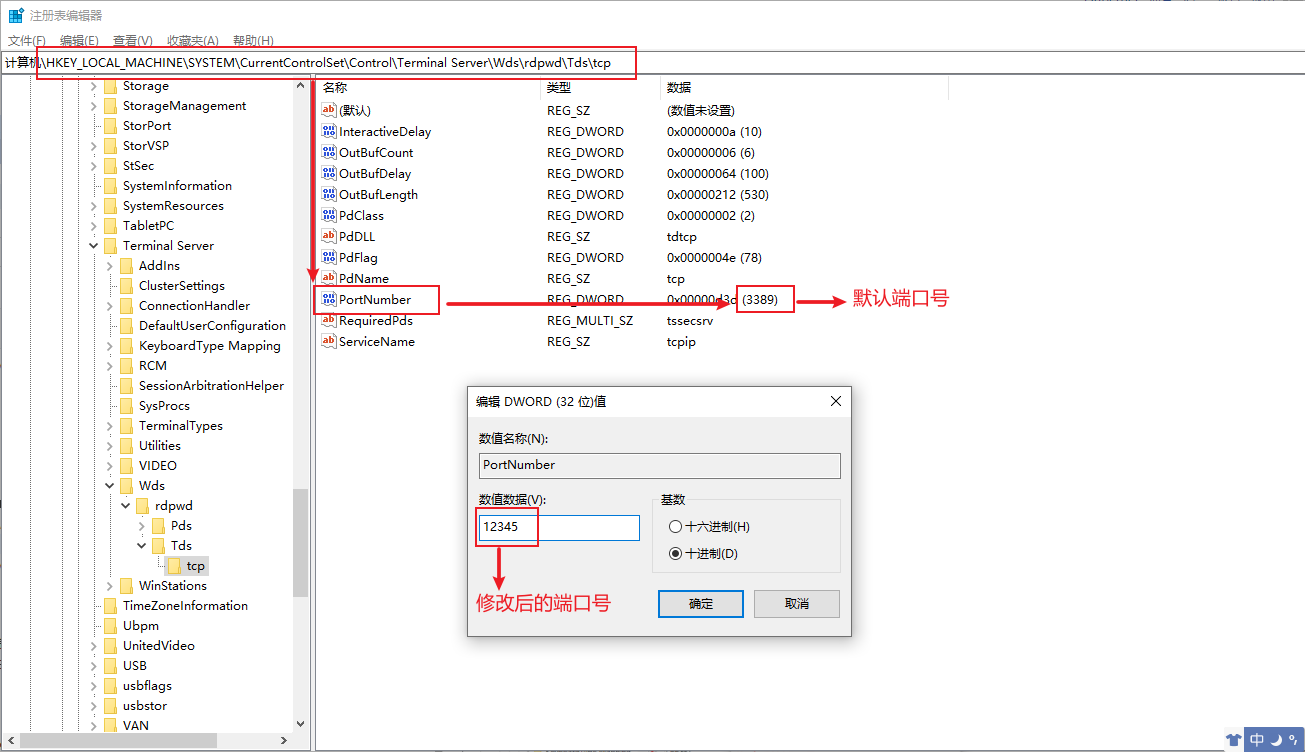The image size is (1305, 752).
Task: Select the 十六进制(H) hexadecimal radio button
Action: (x=676, y=527)
